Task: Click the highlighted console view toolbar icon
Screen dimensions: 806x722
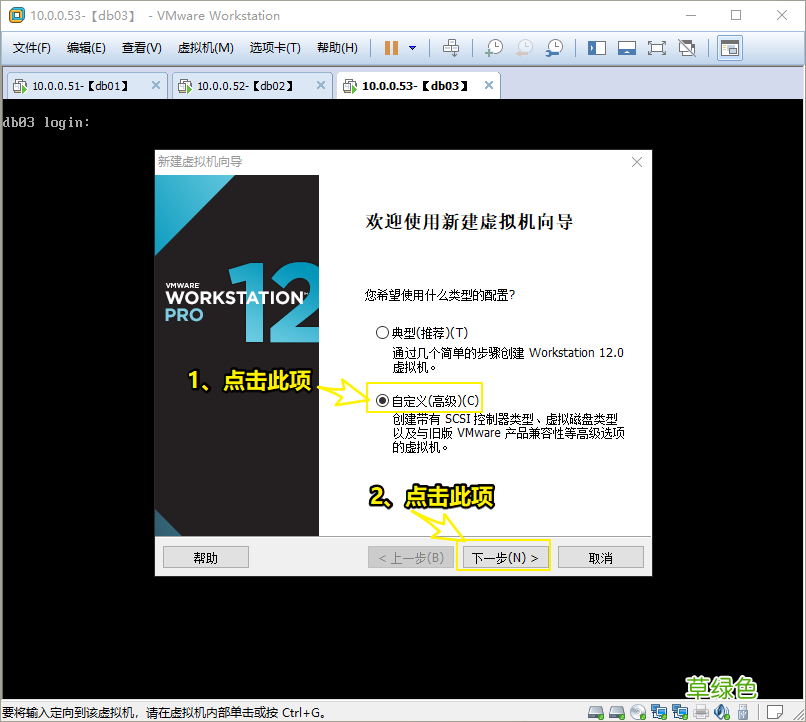Action: [730, 48]
